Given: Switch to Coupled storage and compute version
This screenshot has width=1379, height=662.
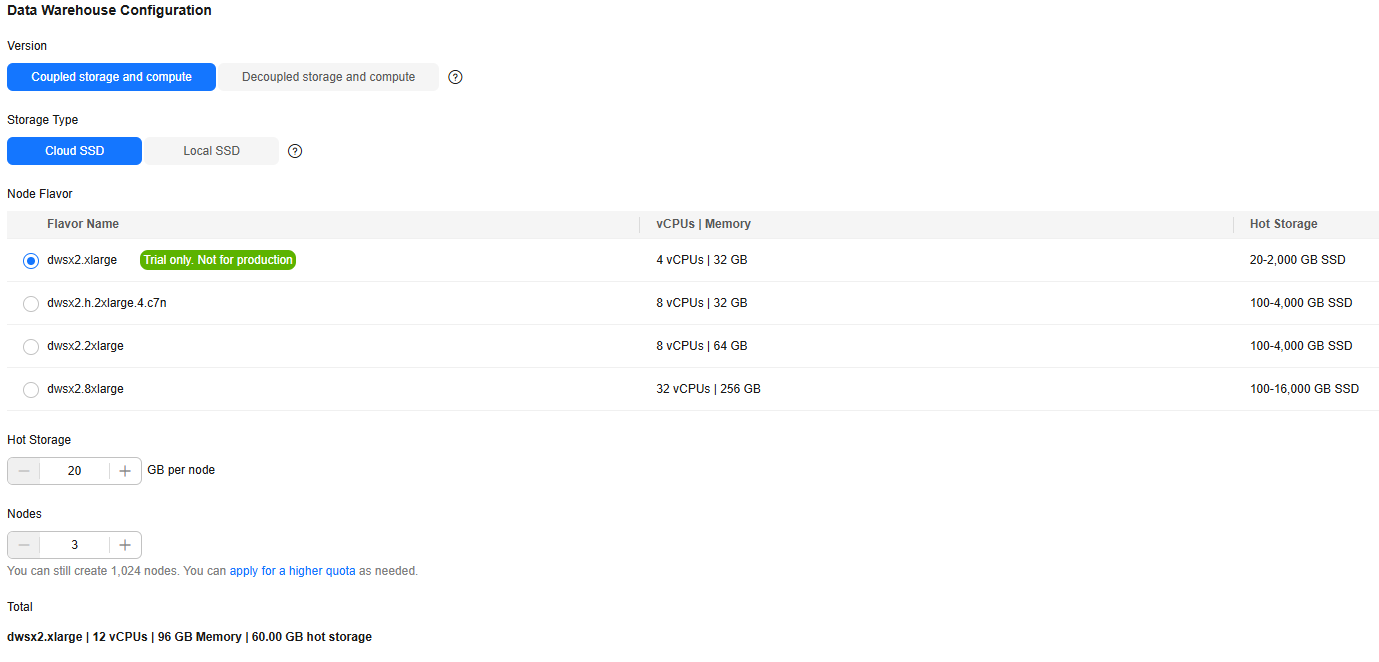Looking at the screenshot, I should click(111, 77).
